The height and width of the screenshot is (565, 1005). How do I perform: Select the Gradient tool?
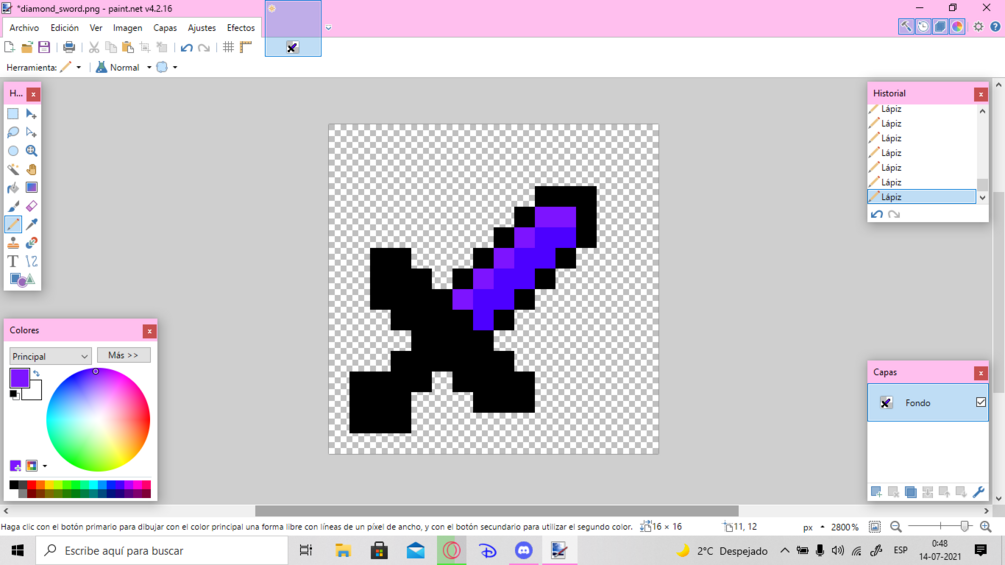pos(31,188)
